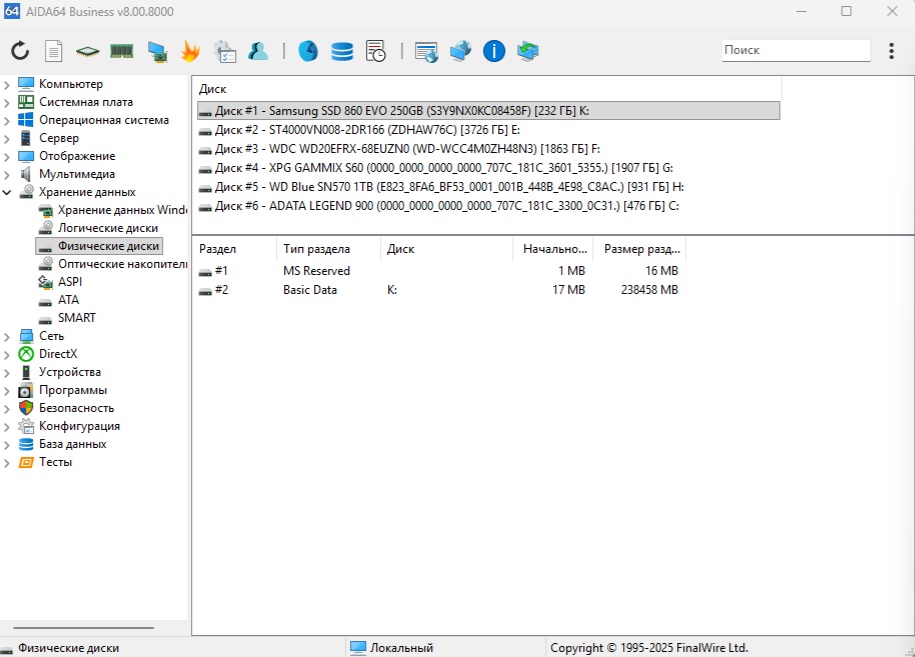Image resolution: width=915 pixels, height=657 pixels.
Task: Expand the Мультимедиа tree node
Action: [7, 175]
